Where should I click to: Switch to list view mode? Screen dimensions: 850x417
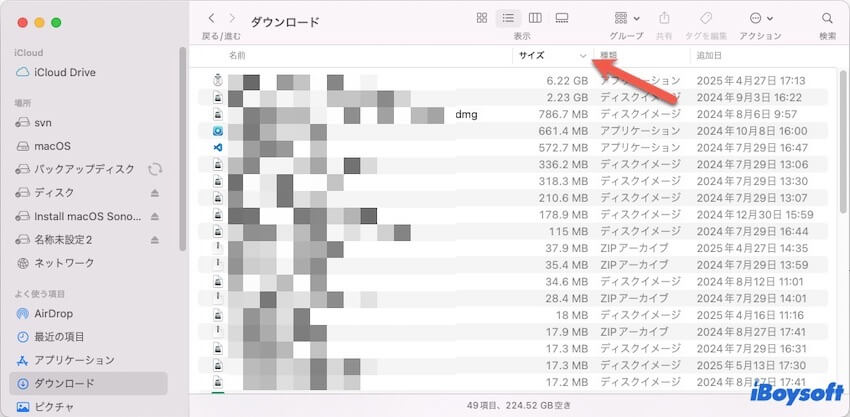coord(509,18)
